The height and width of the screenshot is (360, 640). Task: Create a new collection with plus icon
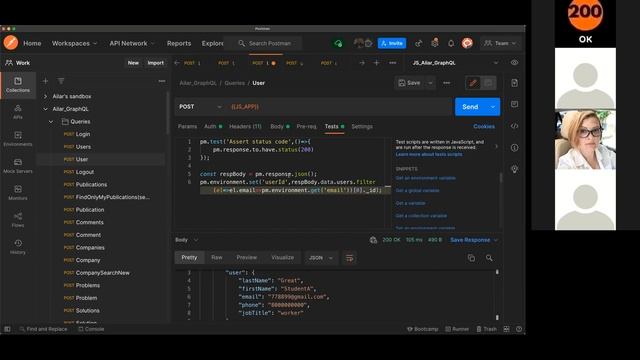tap(45, 81)
